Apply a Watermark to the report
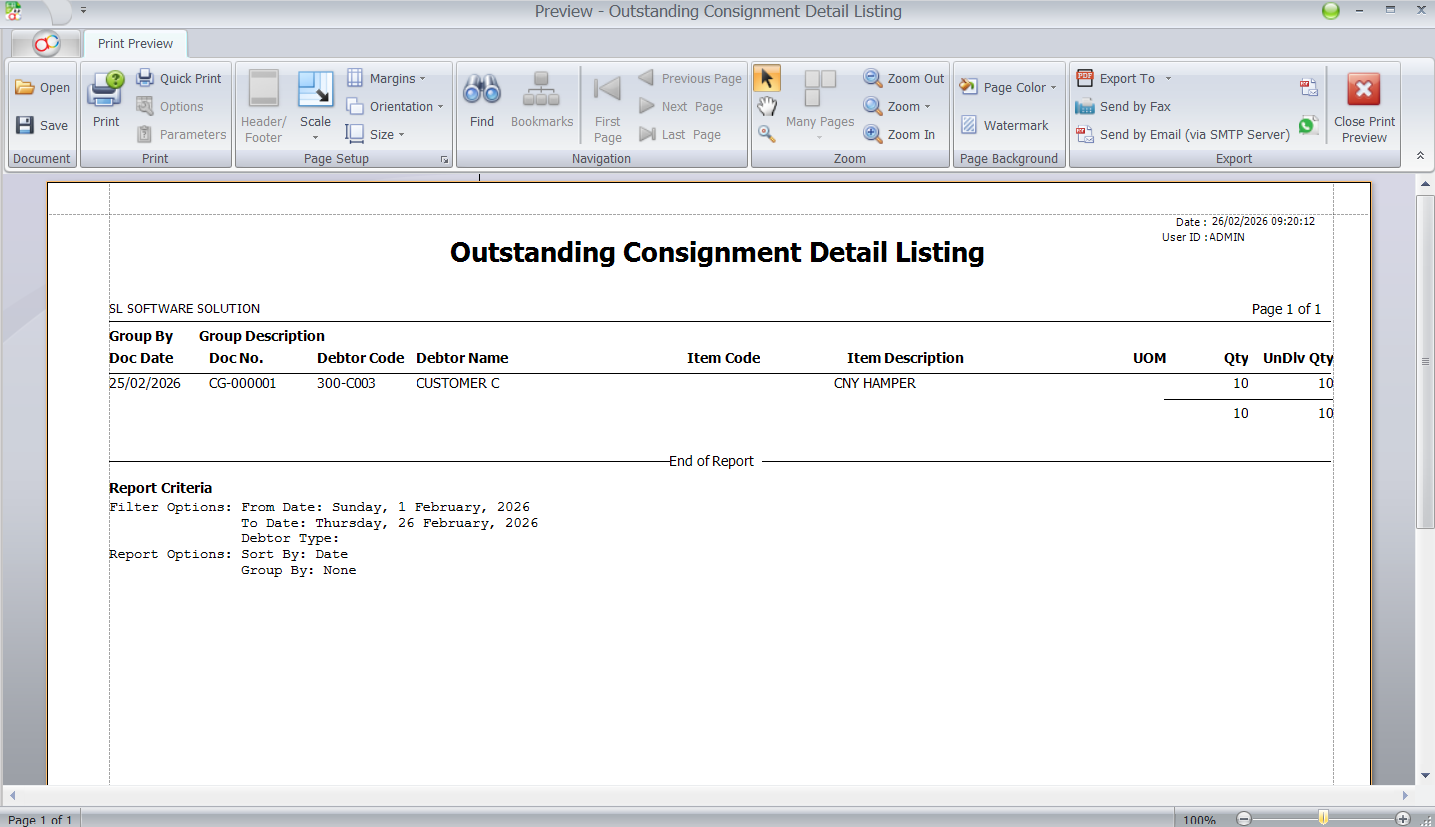Image resolution: width=1435 pixels, height=827 pixels. click(x=1007, y=125)
